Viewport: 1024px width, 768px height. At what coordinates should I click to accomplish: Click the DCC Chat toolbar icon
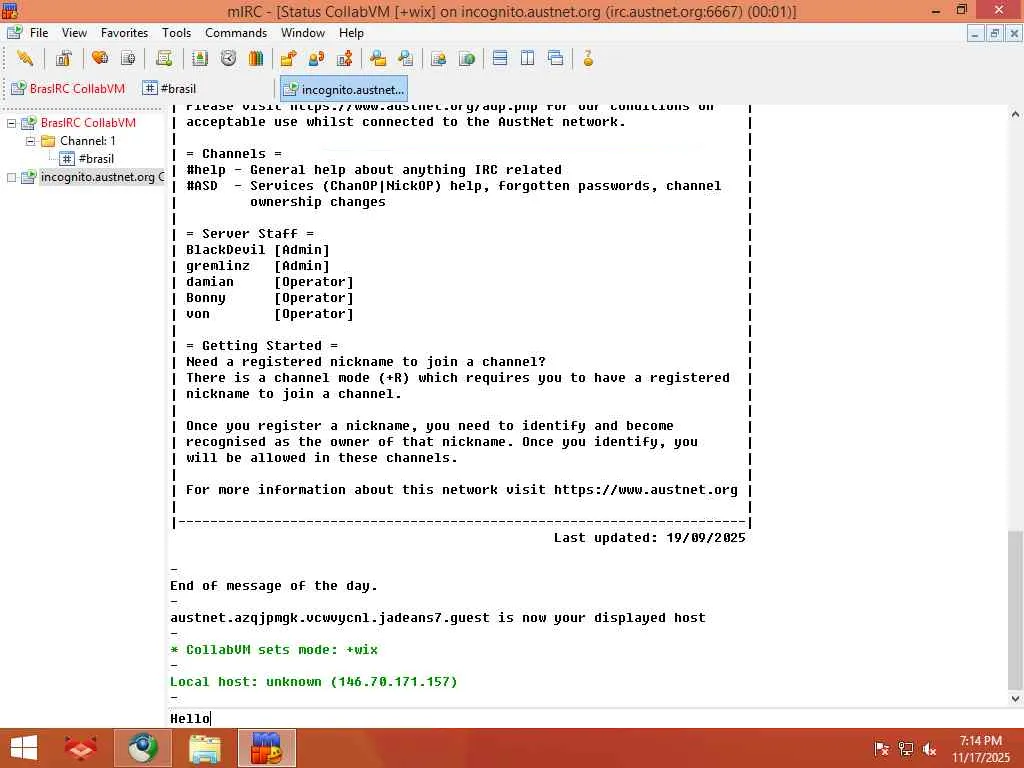click(317, 59)
